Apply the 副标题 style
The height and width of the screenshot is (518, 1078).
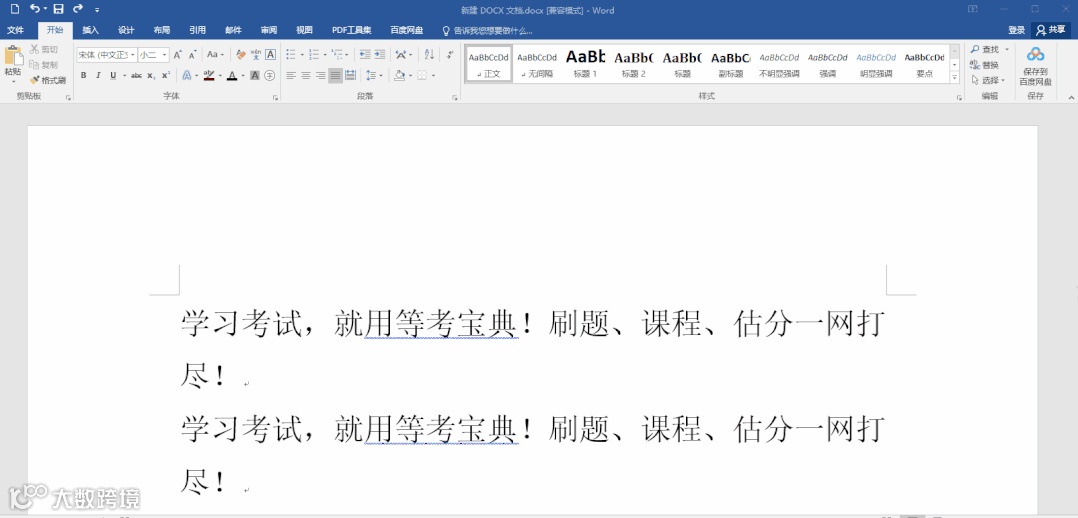730,64
